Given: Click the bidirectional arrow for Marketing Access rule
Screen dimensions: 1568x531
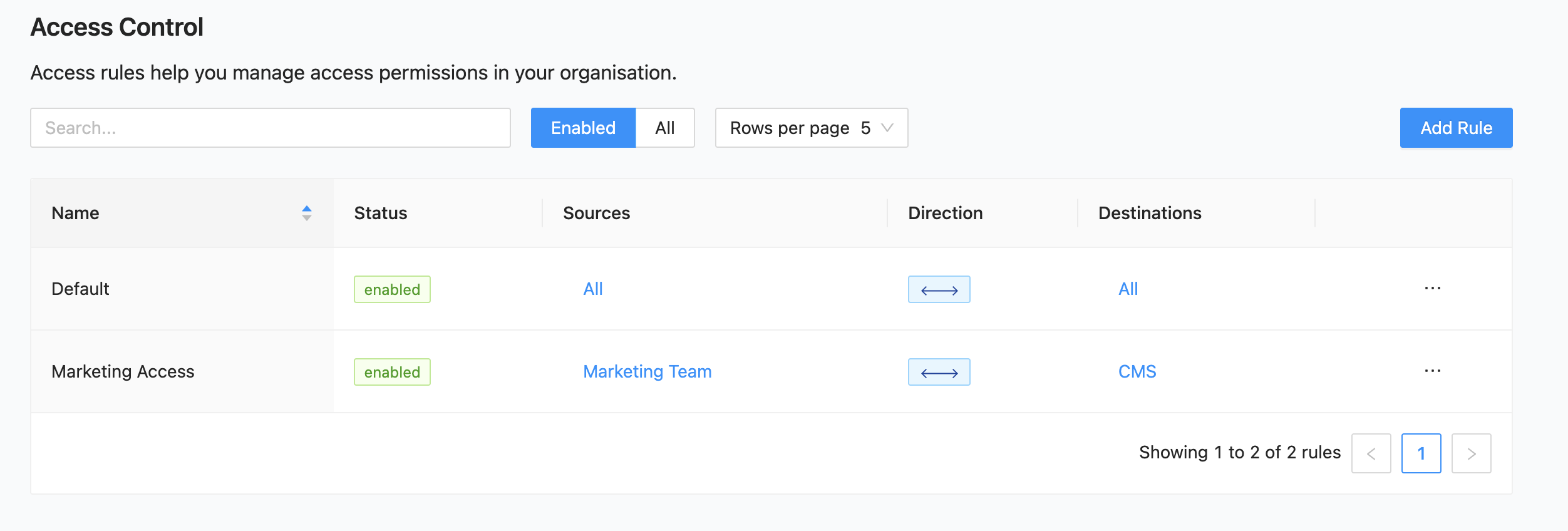Looking at the screenshot, I should [x=939, y=373].
